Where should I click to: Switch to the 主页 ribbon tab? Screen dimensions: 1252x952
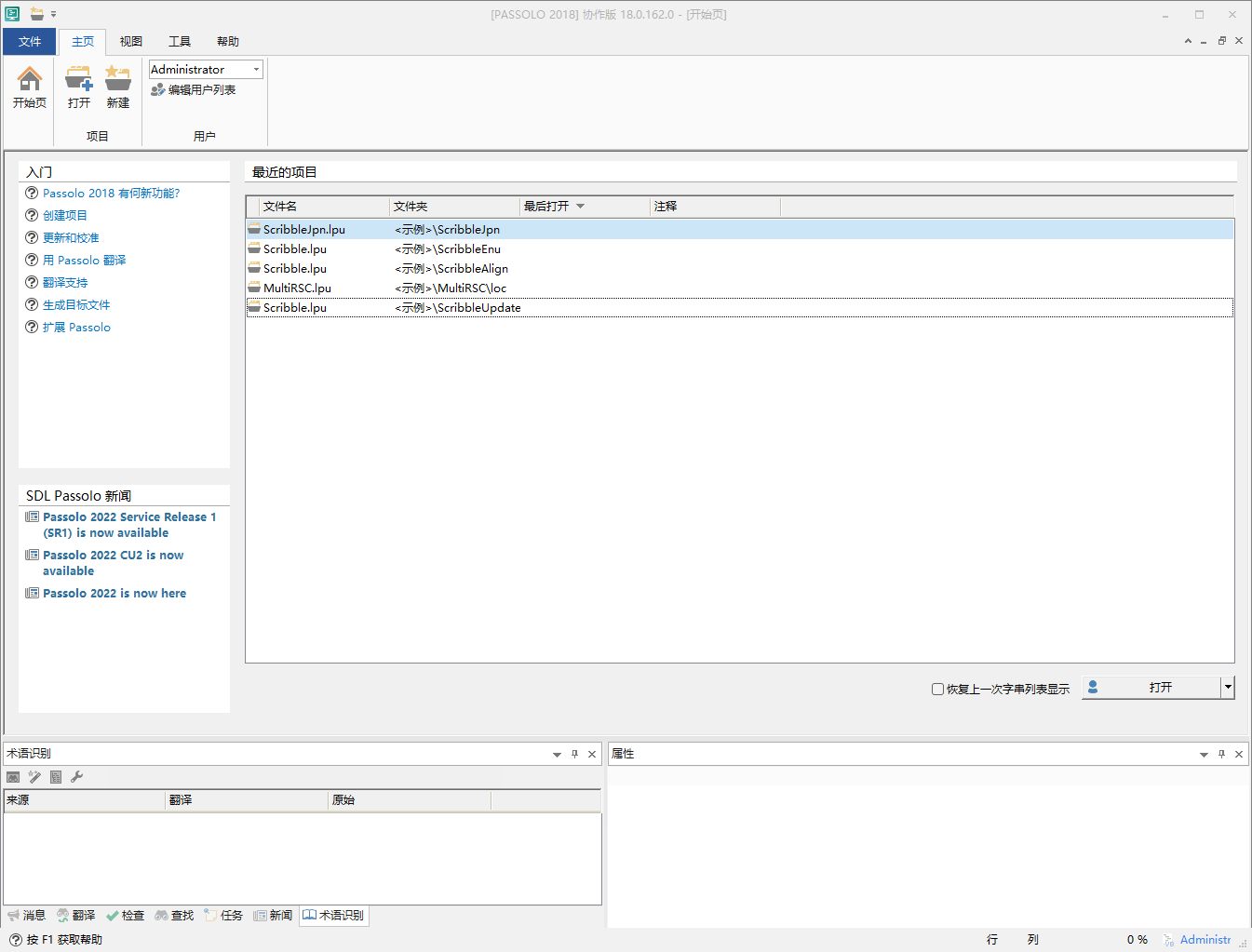point(83,42)
